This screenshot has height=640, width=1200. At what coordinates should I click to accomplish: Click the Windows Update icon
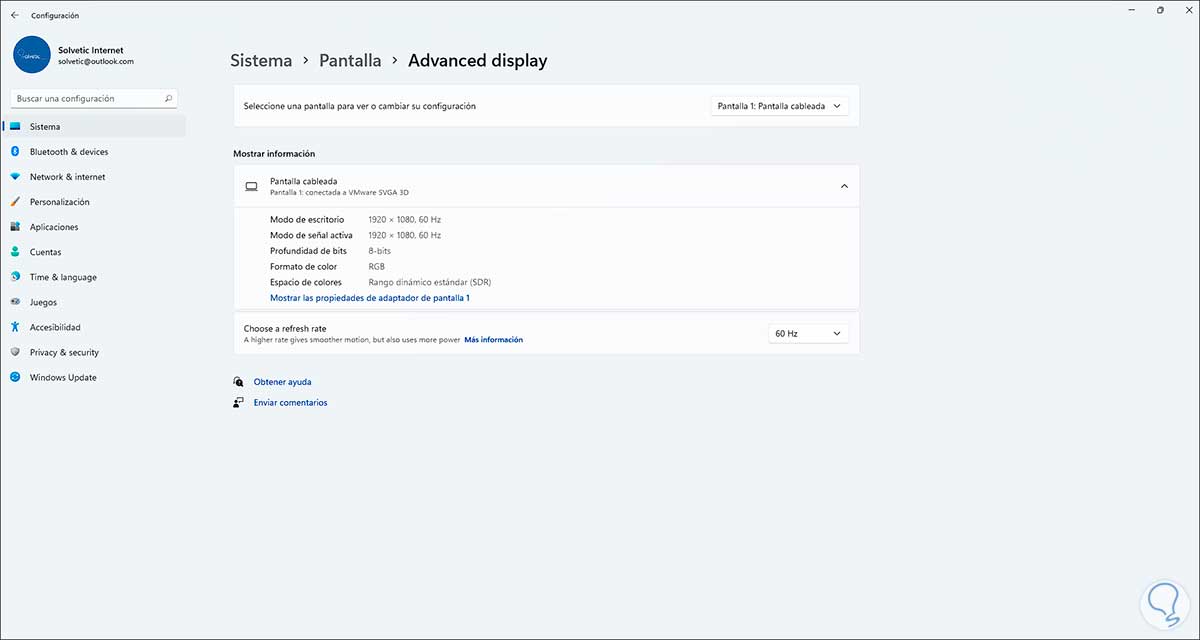pyautogui.click(x=15, y=377)
